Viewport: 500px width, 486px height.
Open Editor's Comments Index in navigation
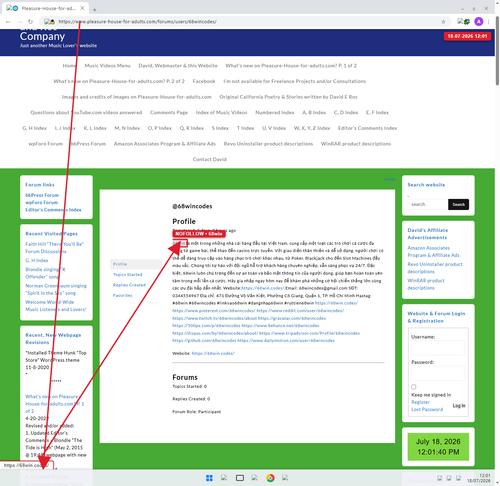367,128
